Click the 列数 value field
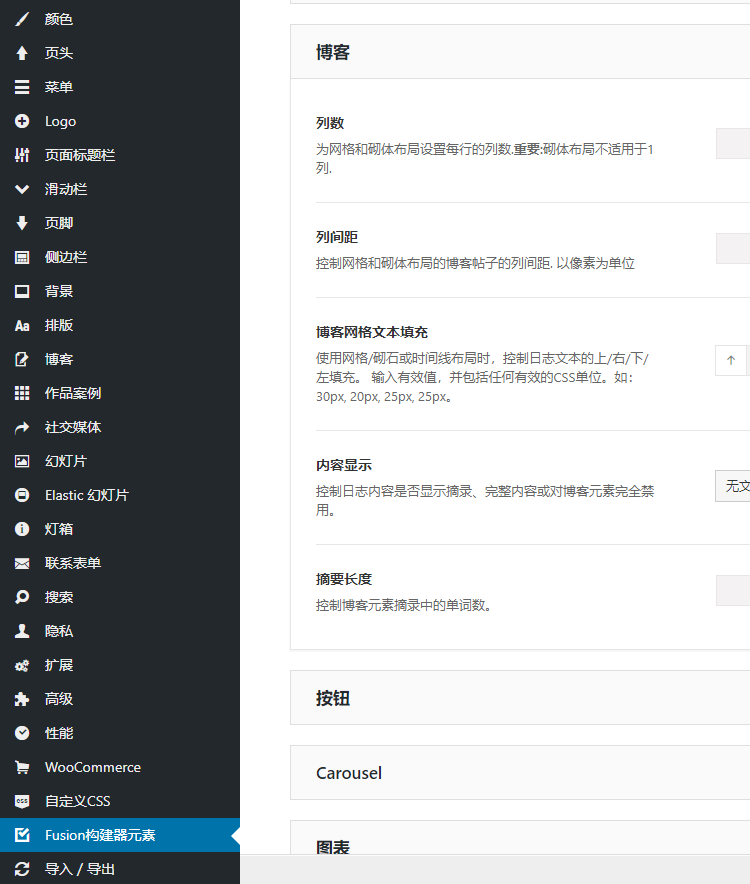The width and height of the screenshot is (750, 884). (x=733, y=144)
